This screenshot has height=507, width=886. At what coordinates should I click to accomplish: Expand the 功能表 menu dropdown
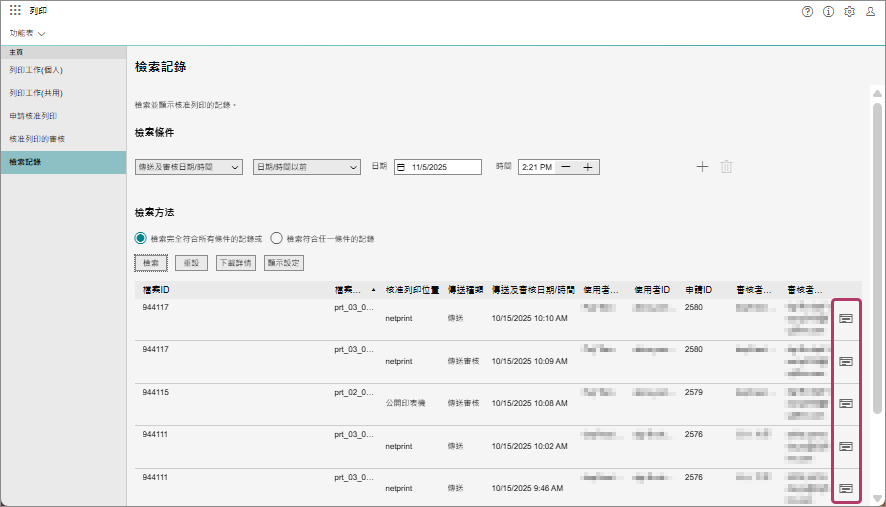[28, 33]
